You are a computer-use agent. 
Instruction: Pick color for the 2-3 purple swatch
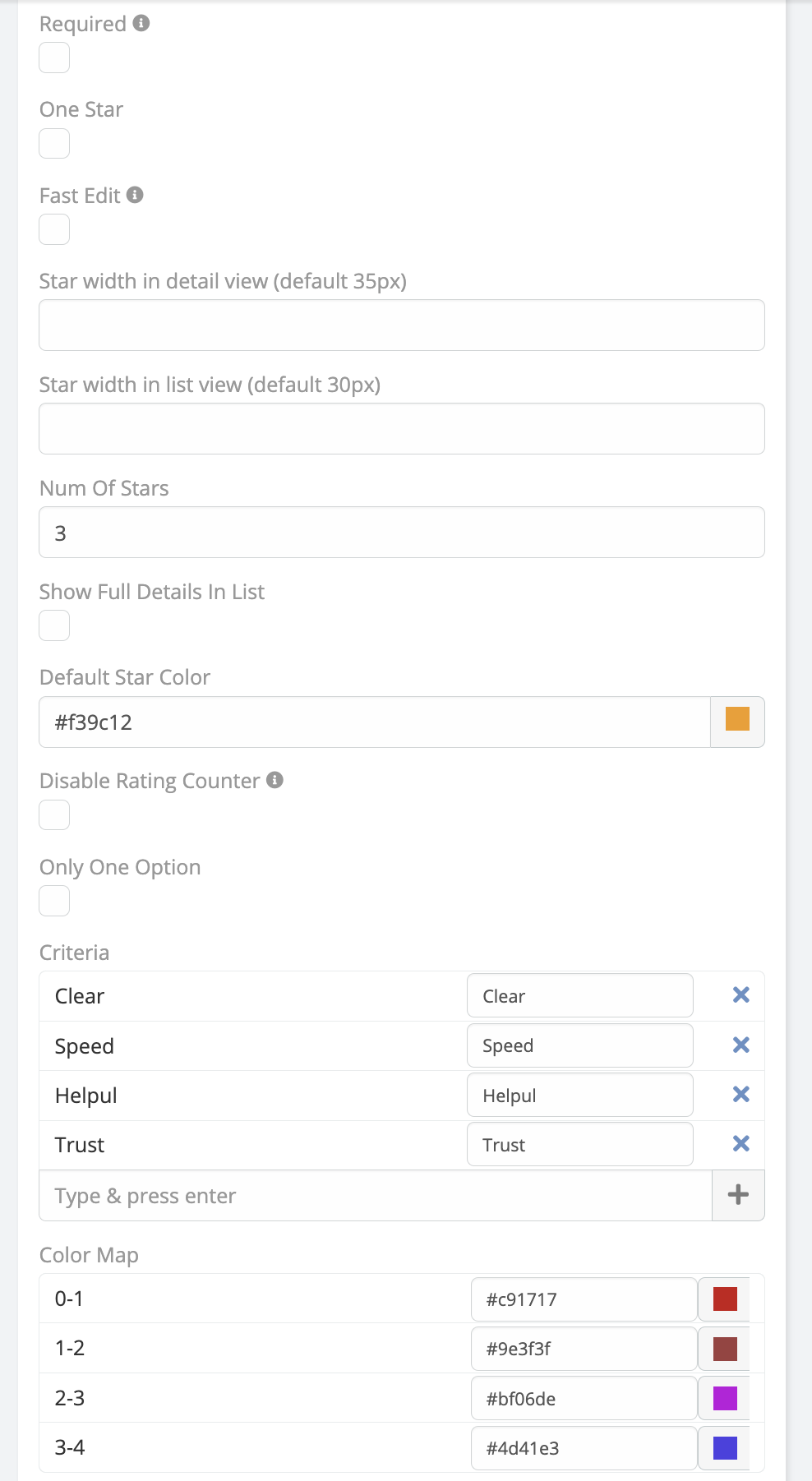pyautogui.click(x=725, y=1398)
